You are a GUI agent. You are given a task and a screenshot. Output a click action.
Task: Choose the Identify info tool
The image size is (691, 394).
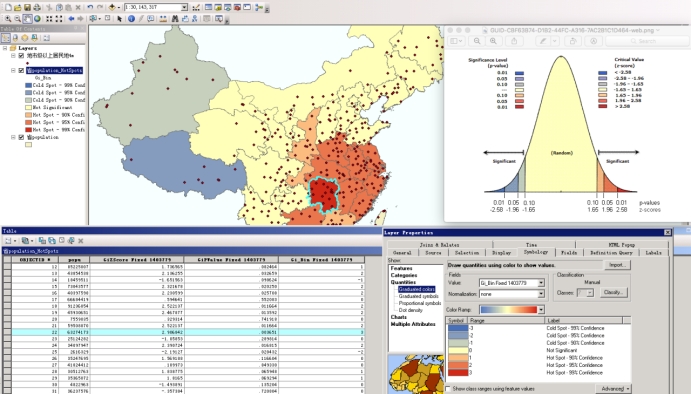click(131, 19)
